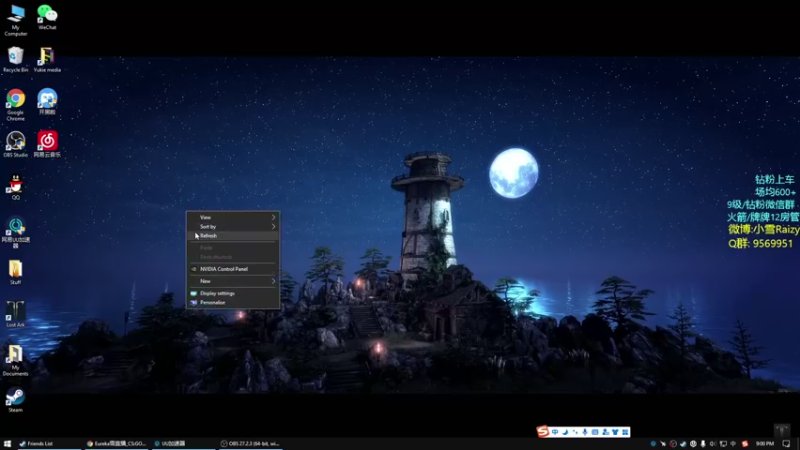Screen dimensions: 800x450
Task: Click the Sogou S logo on IME bar
Action: (543, 432)
